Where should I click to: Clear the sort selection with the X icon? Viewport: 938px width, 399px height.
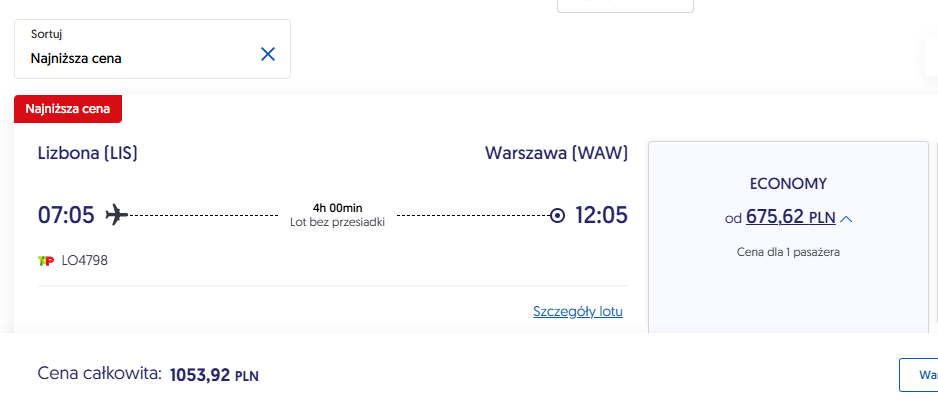268,54
